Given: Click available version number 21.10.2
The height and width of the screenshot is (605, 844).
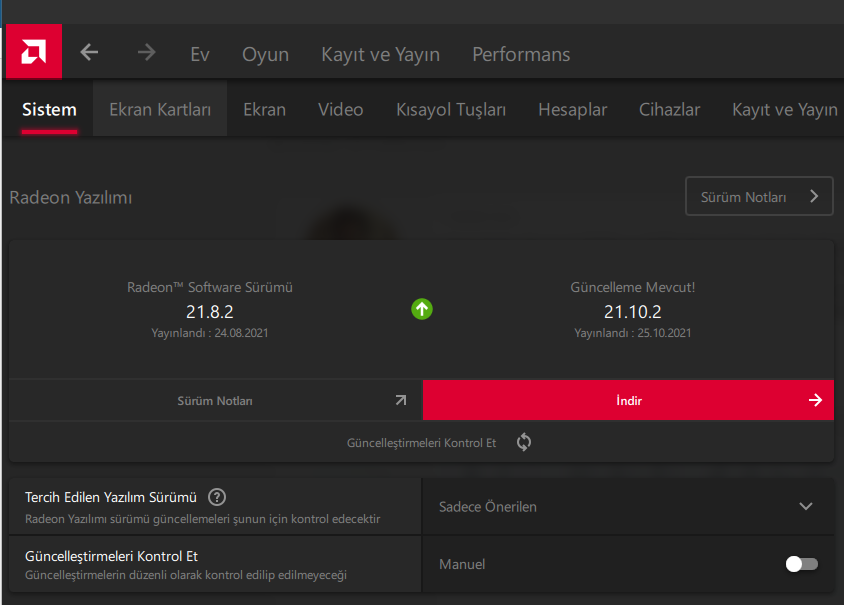Looking at the screenshot, I should coord(632,312).
